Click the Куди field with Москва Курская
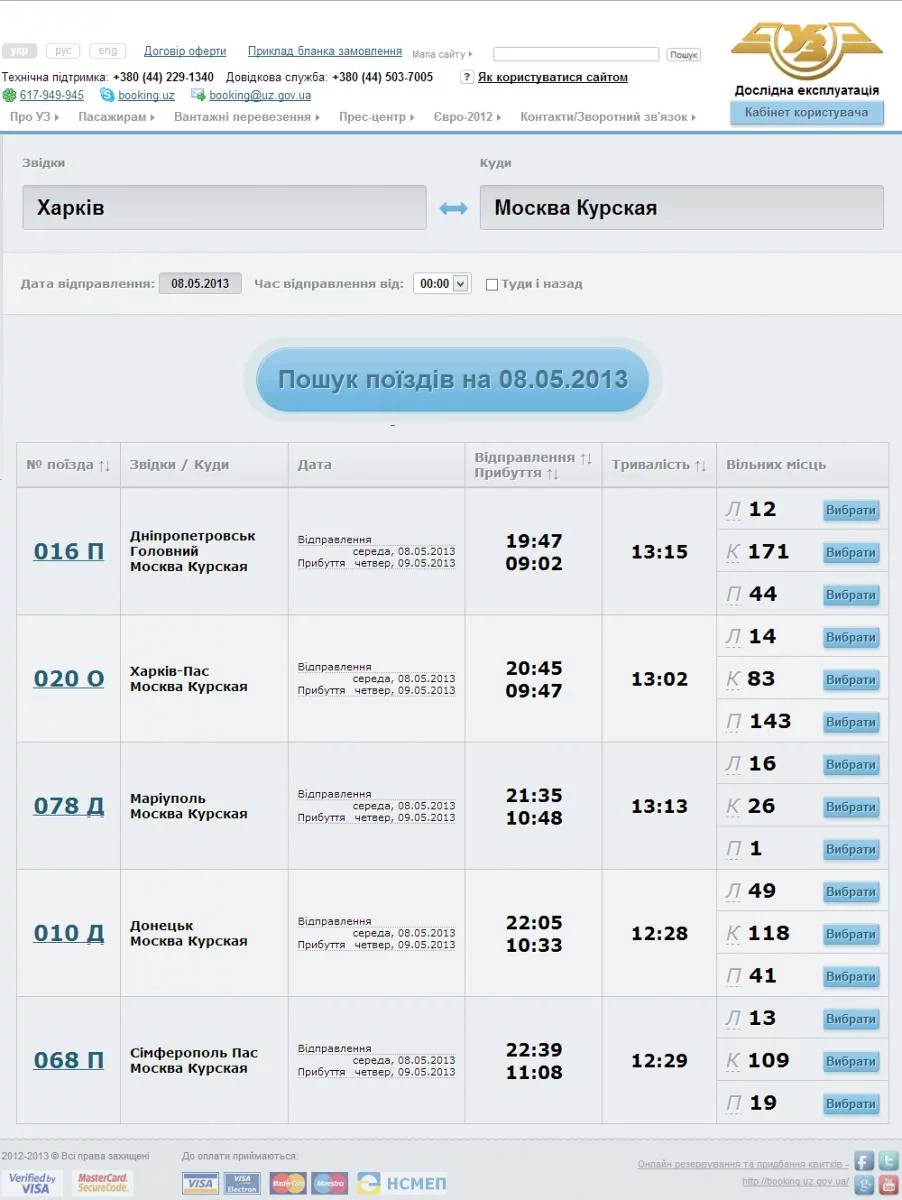The width and height of the screenshot is (902, 1200). coord(682,208)
